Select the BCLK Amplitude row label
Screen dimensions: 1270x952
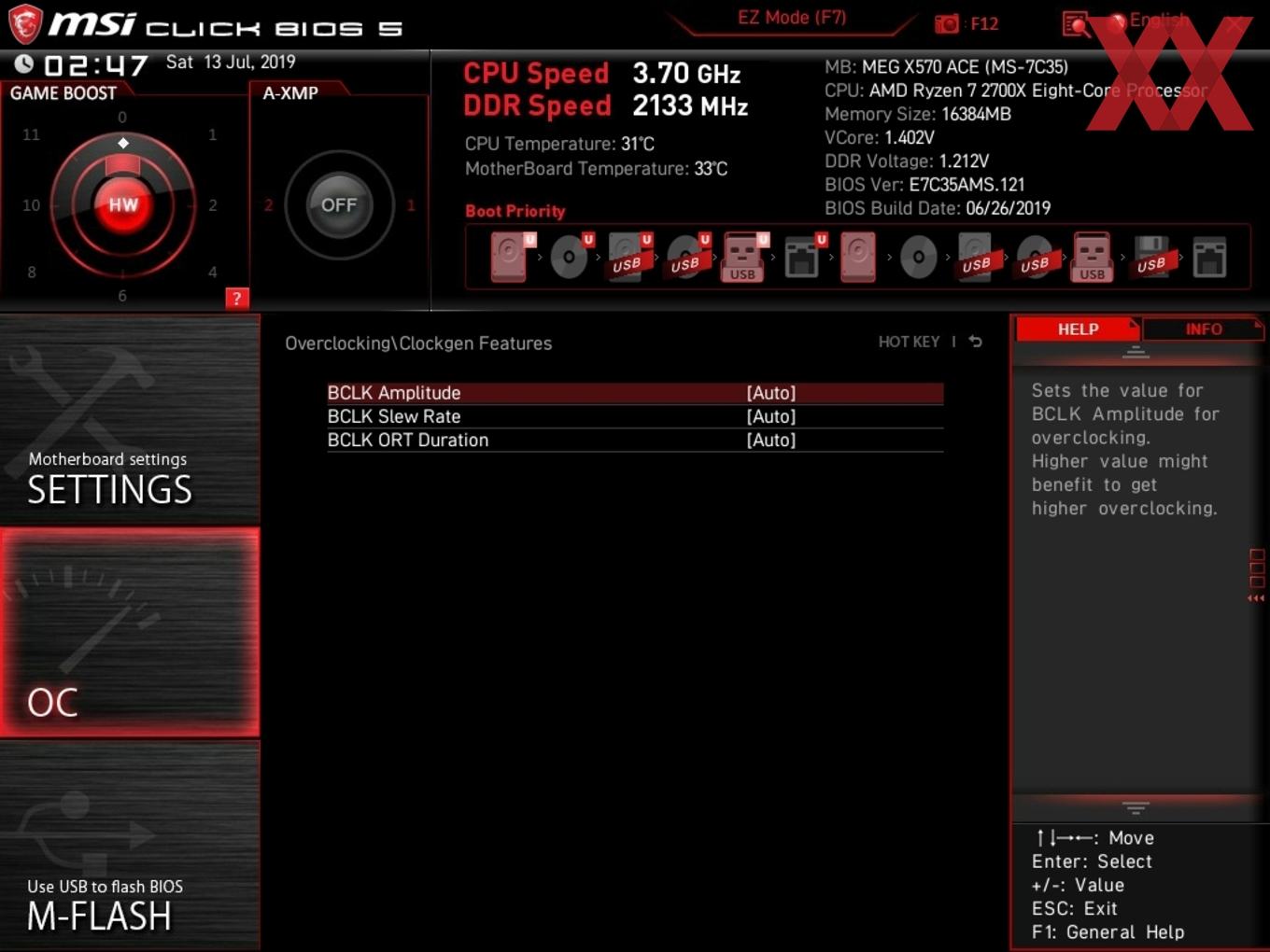click(x=393, y=393)
